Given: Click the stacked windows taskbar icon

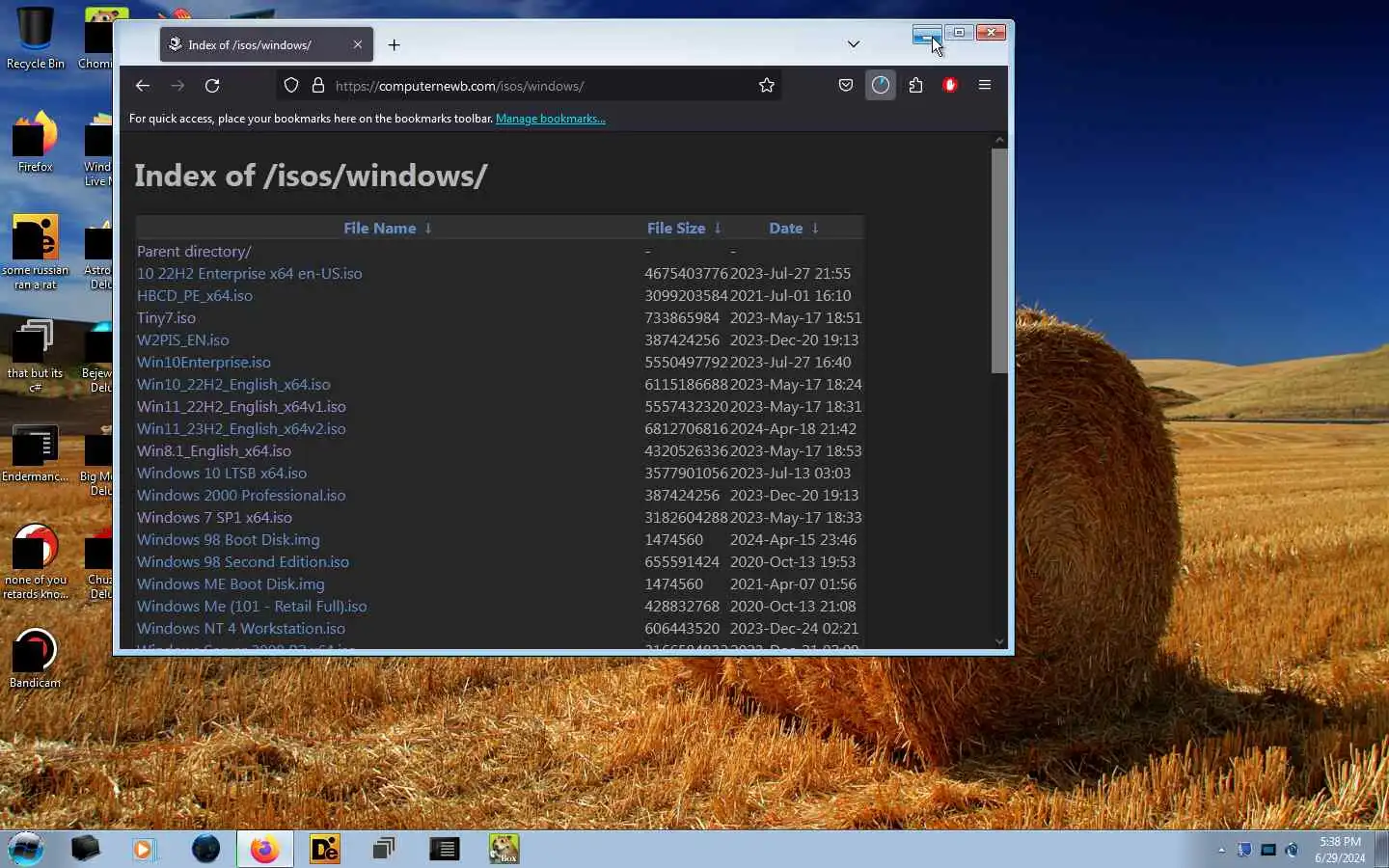Looking at the screenshot, I should coord(384,849).
